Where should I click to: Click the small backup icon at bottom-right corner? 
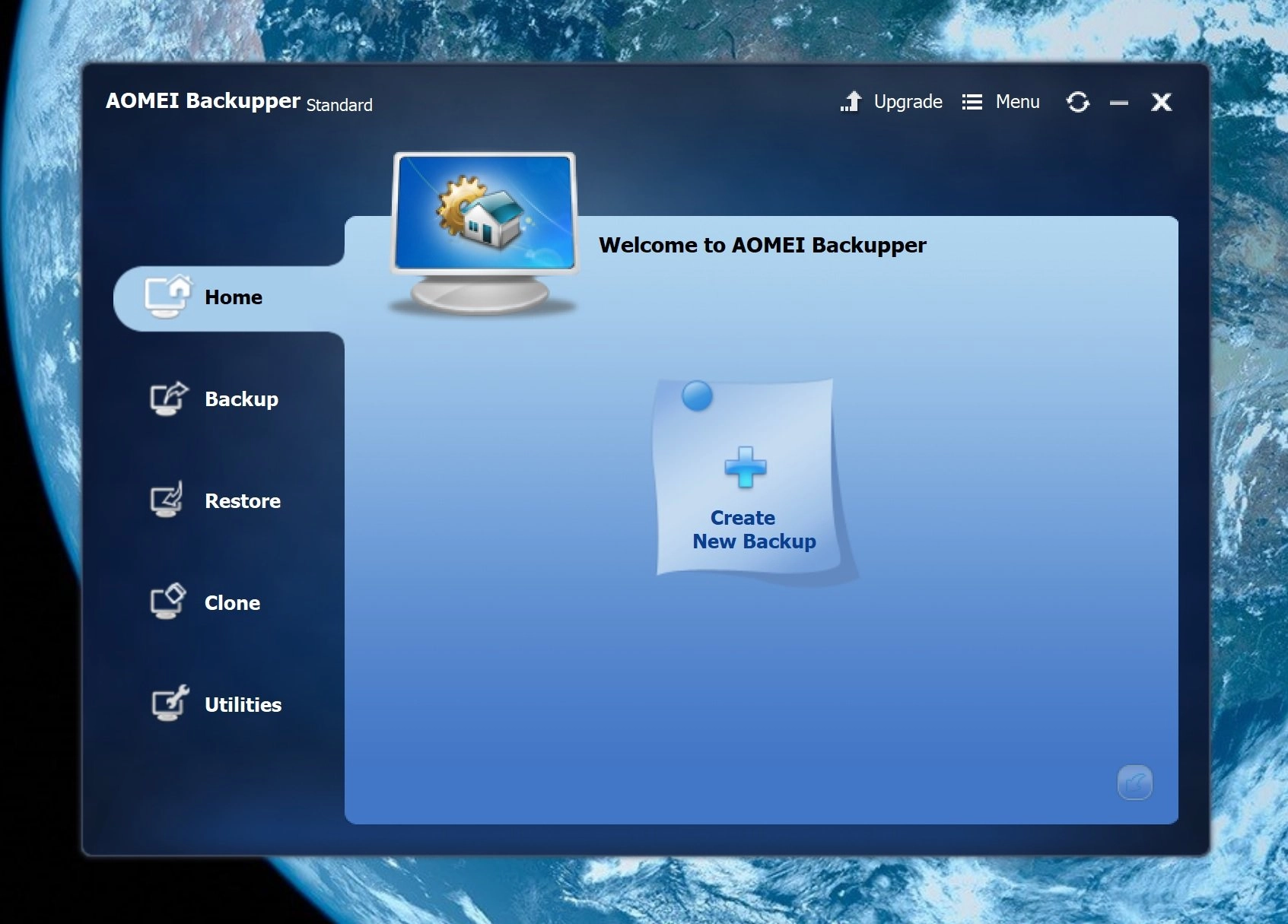coord(1134,783)
